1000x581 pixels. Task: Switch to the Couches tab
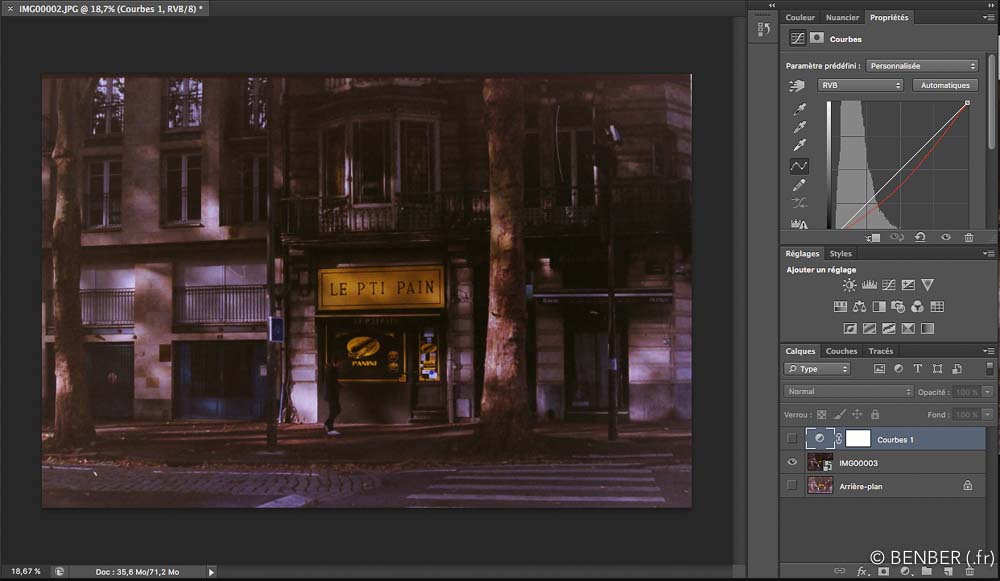click(841, 351)
